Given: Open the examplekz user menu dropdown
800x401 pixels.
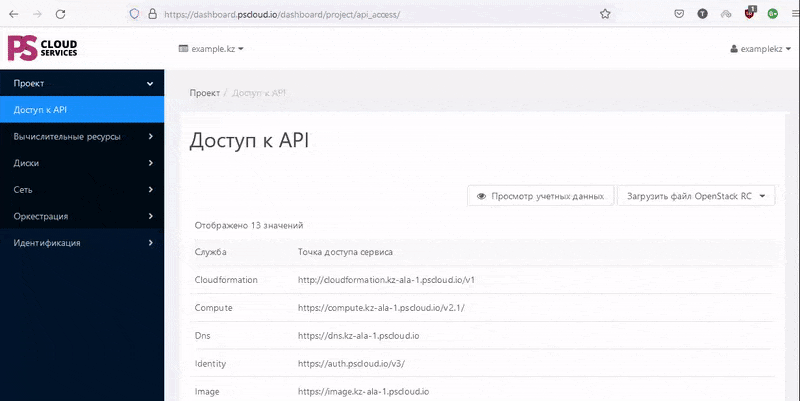Looking at the screenshot, I should [761, 49].
